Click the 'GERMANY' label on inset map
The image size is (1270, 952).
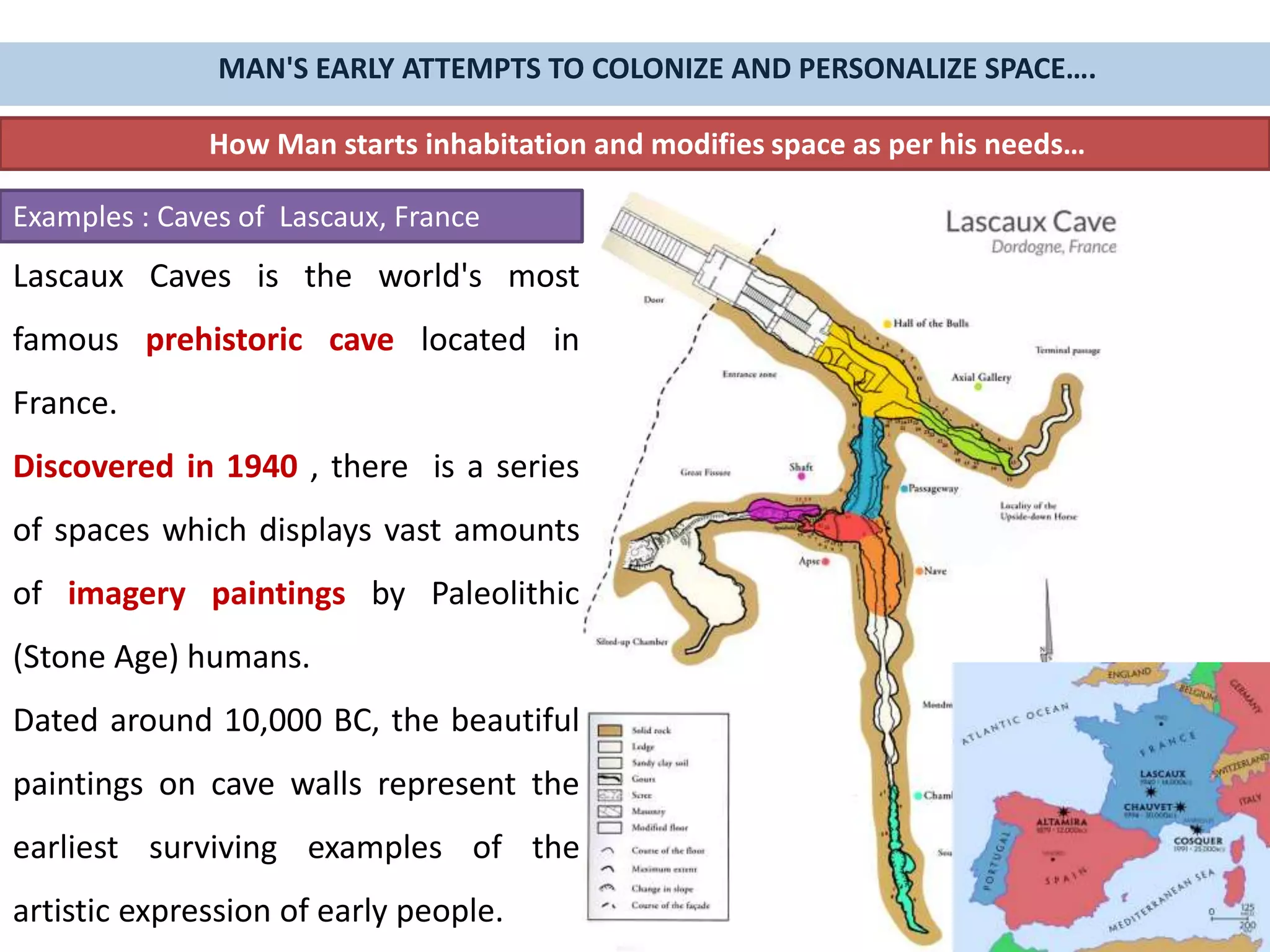pos(1246,697)
